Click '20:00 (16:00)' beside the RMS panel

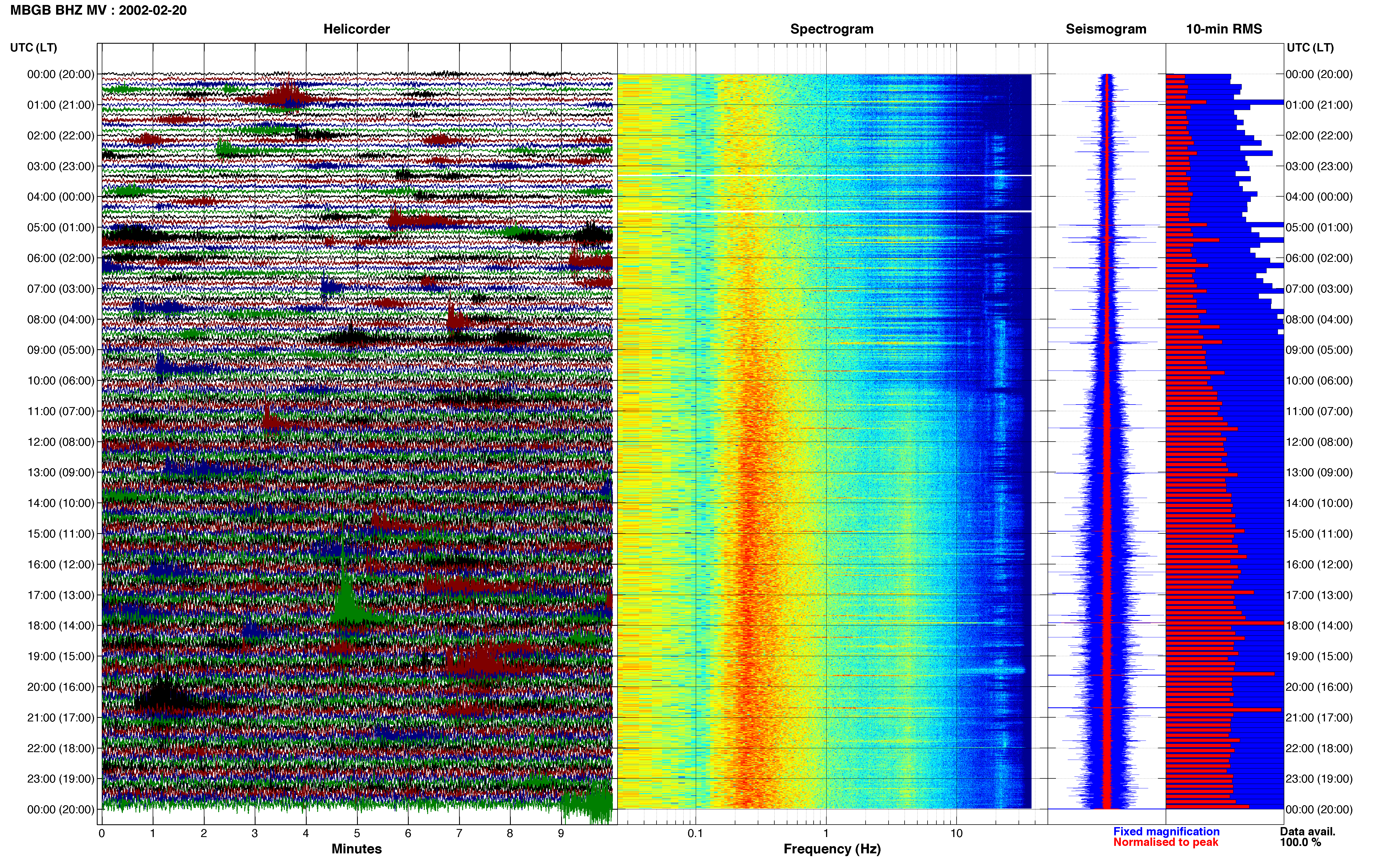point(1319,687)
